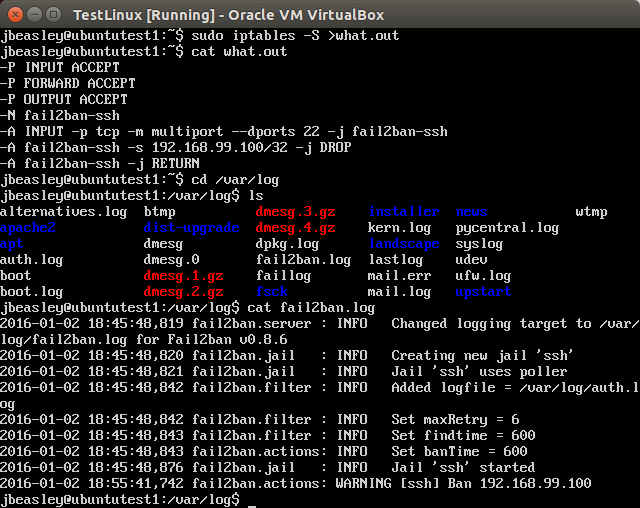Click the 'cat fail2ban.log' command line
This screenshot has height=508, width=640.
tap(188, 307)
